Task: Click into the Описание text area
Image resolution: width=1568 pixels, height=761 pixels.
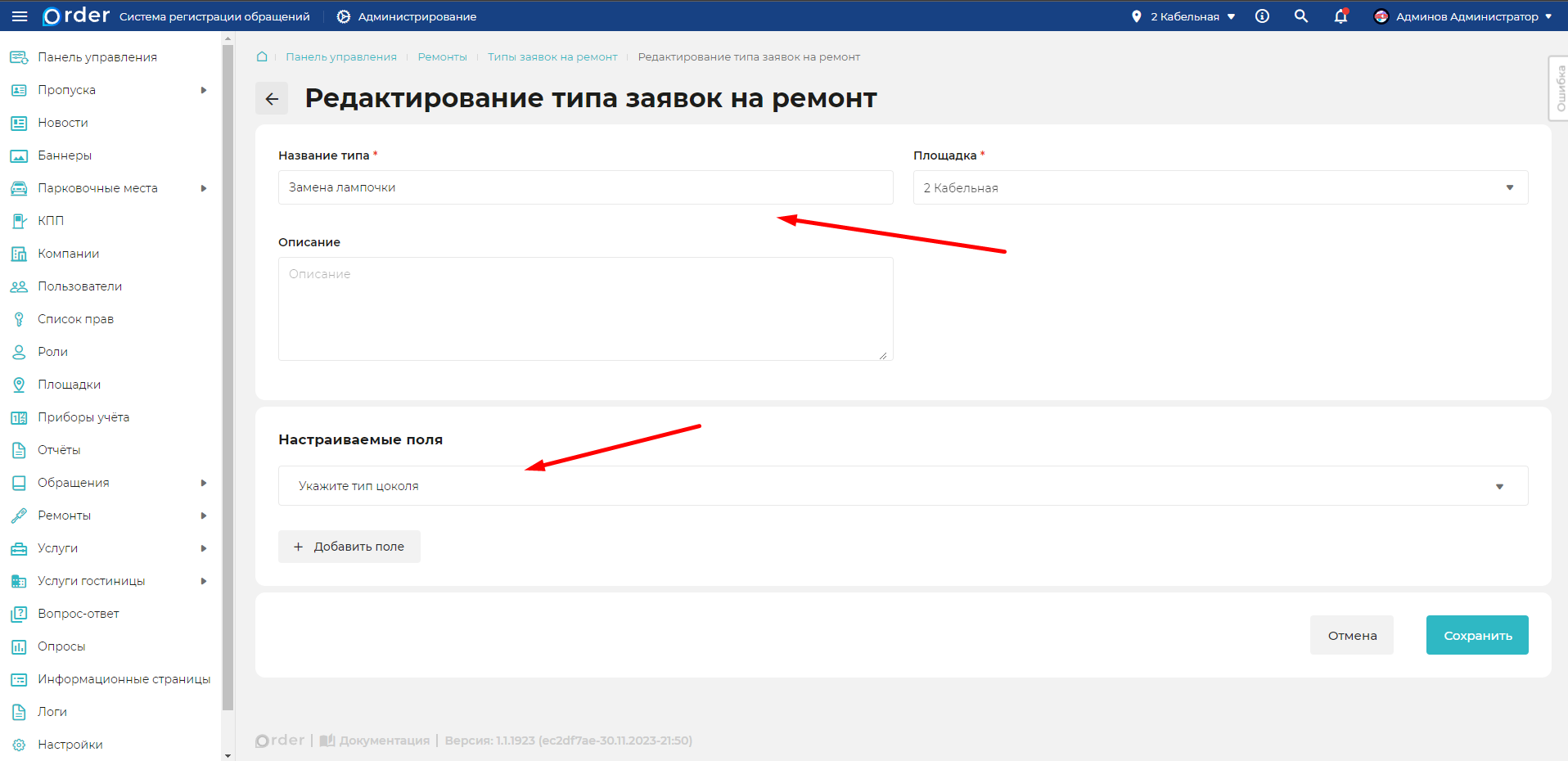Action: pyautogui.click(x=585, y=308)
